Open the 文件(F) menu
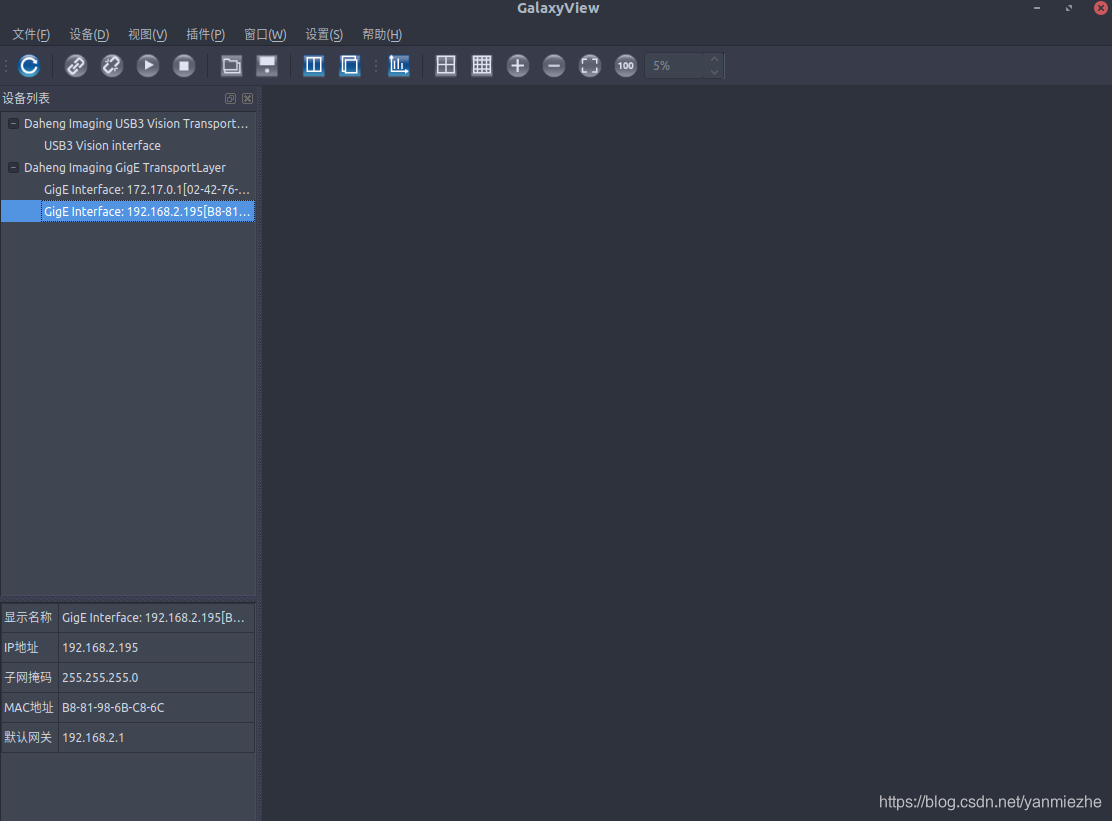This screenshot has width=1112, height=821. tap(31, 34)
